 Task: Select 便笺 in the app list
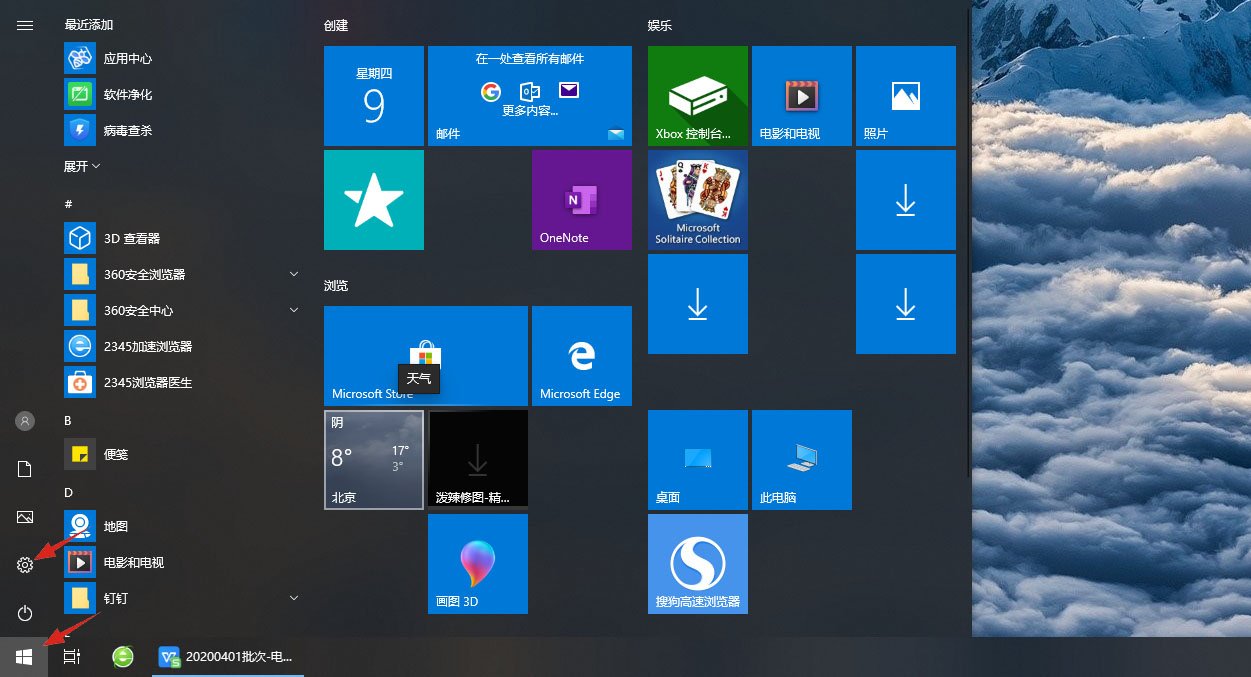(116, 454)
